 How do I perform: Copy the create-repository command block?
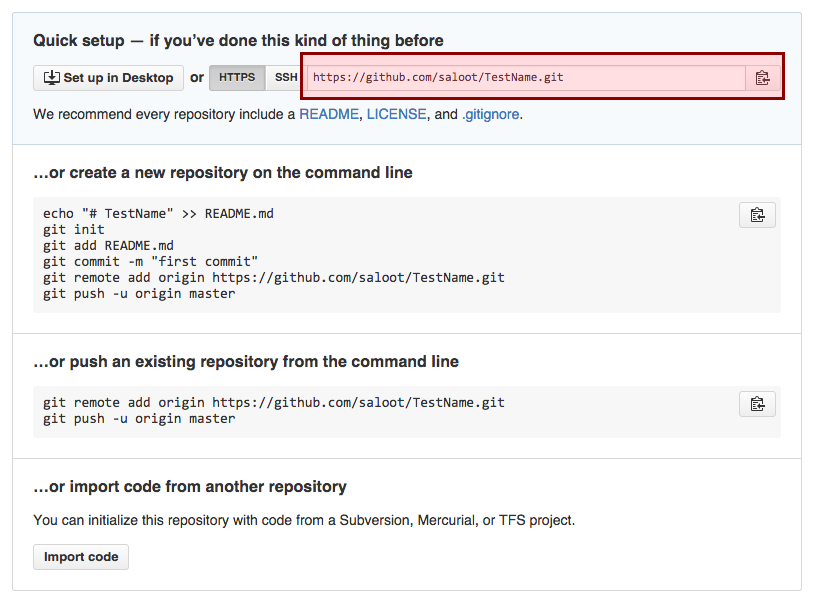click(757, 214)
